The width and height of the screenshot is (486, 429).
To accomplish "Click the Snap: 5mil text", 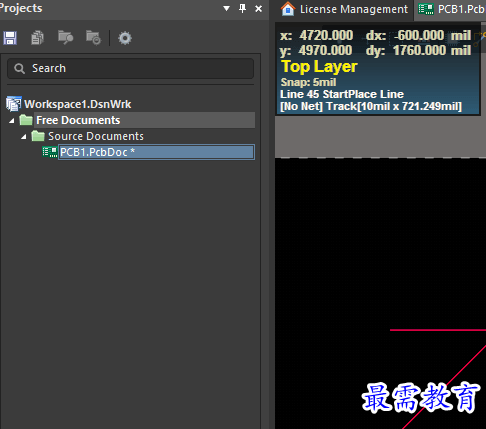I will click(x=308, y=82).
